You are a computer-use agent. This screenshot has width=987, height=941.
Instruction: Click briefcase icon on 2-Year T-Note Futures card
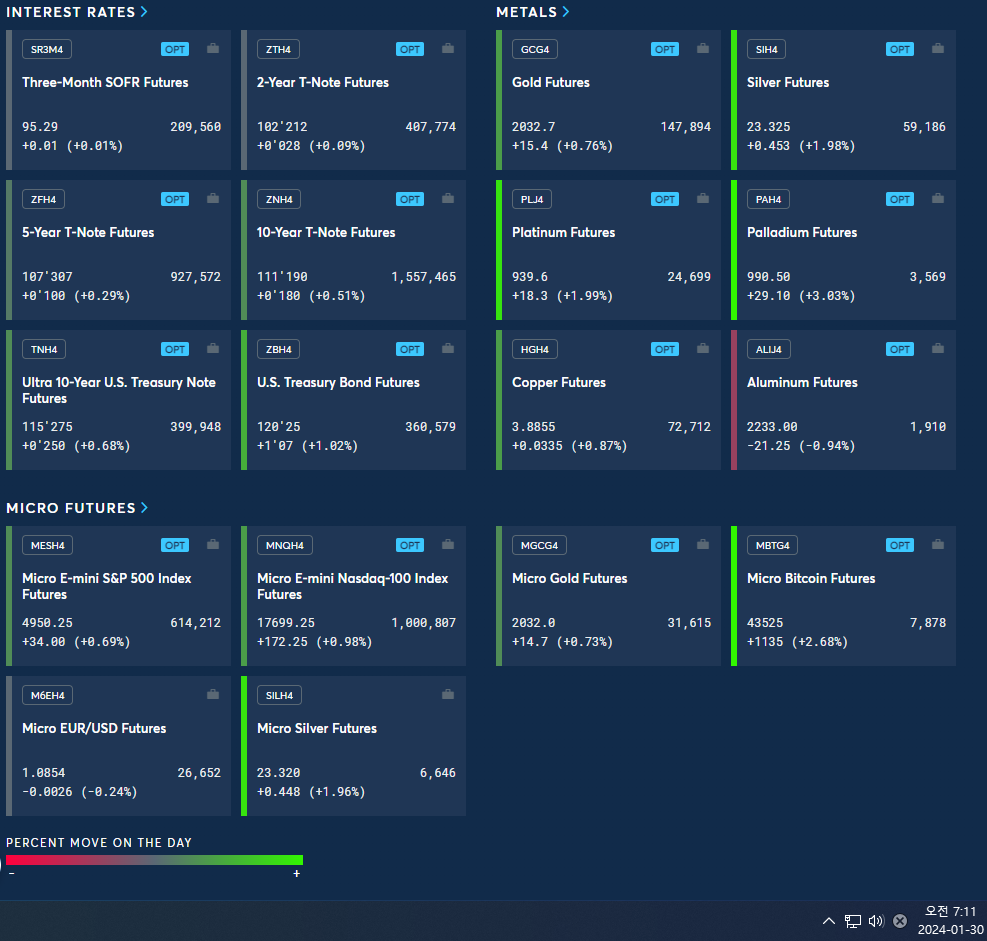448,48
